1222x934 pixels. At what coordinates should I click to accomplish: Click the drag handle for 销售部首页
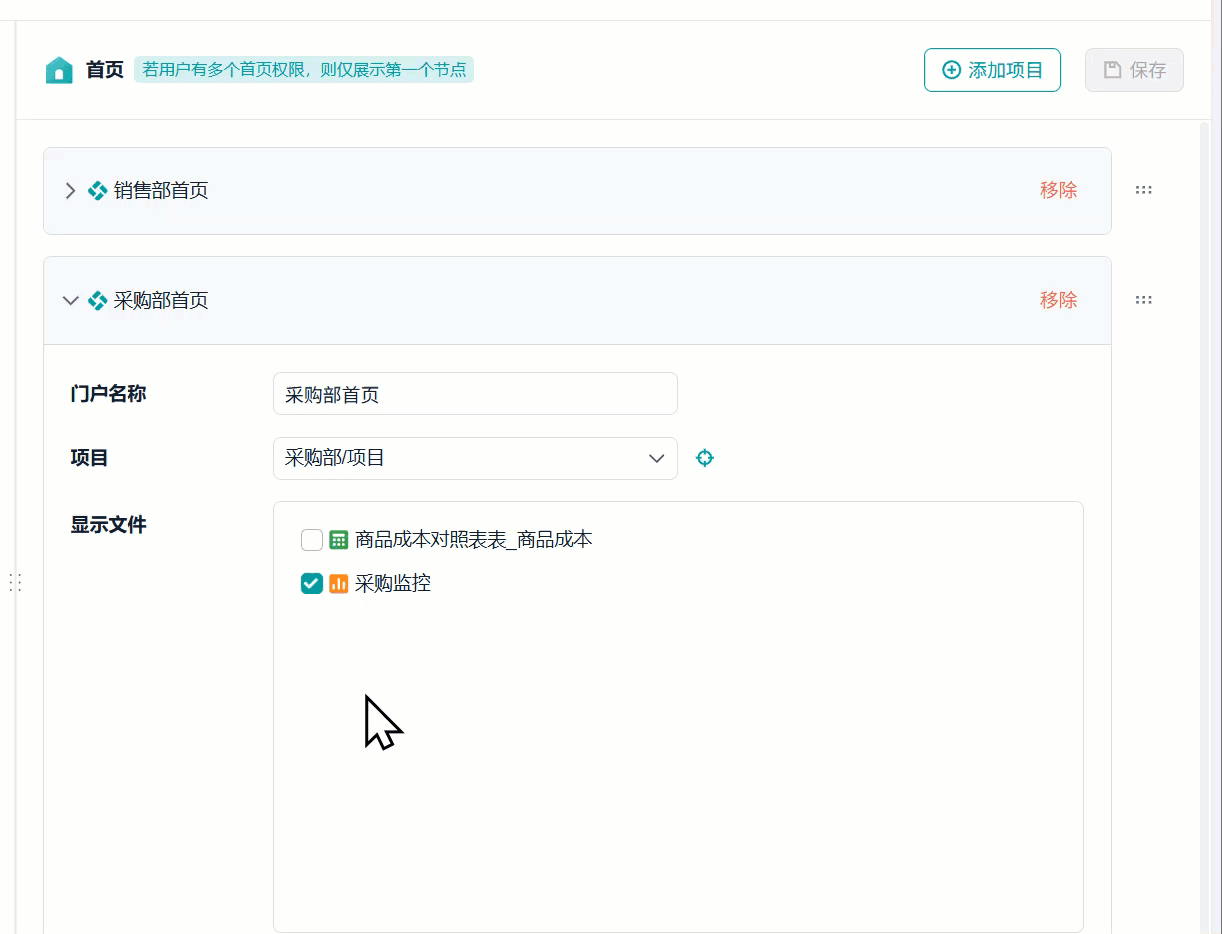(x=1144, y=190)
